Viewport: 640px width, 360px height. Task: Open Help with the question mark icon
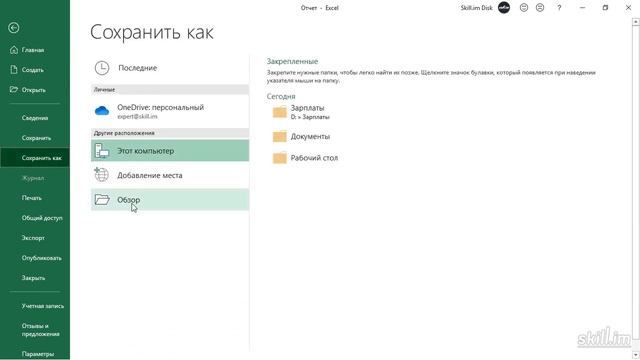coord(559,7)
